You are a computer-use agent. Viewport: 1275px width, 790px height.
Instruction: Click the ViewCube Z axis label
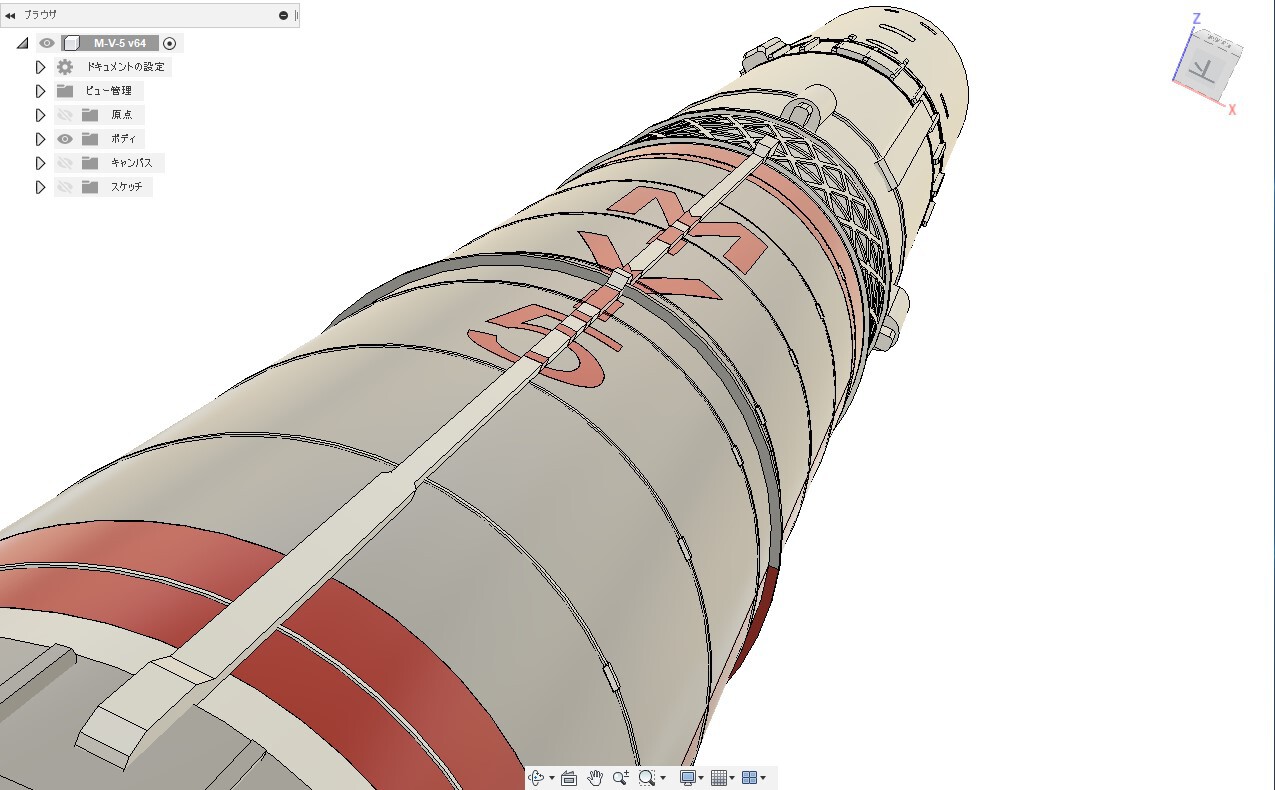(x=1196, y=19)
